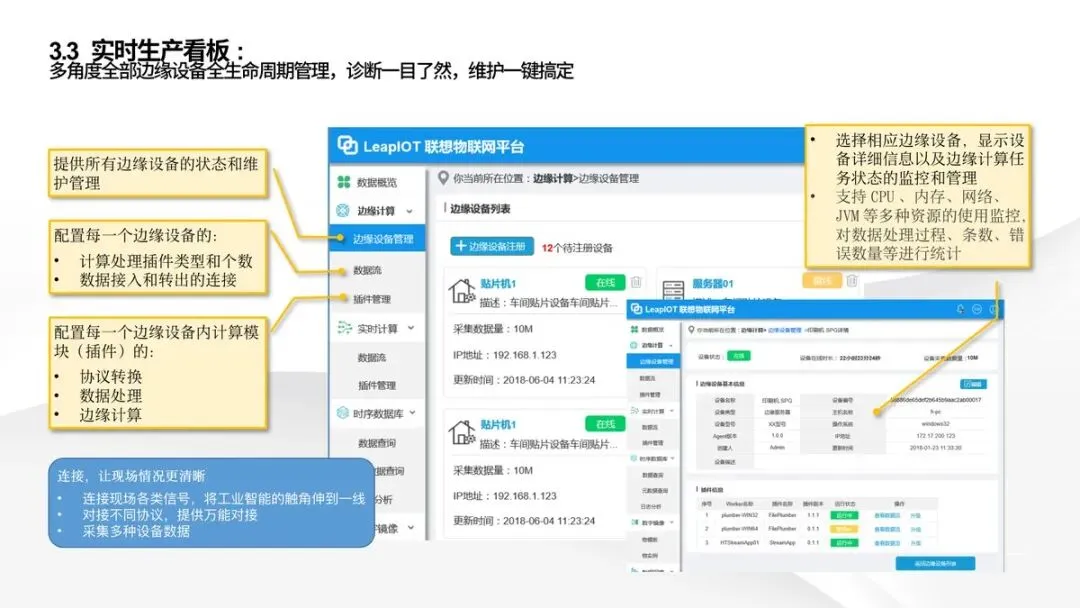Click the 边缘设备注册 register button
The height and width of the screenshot is (608, 1080).
(492, 246)
